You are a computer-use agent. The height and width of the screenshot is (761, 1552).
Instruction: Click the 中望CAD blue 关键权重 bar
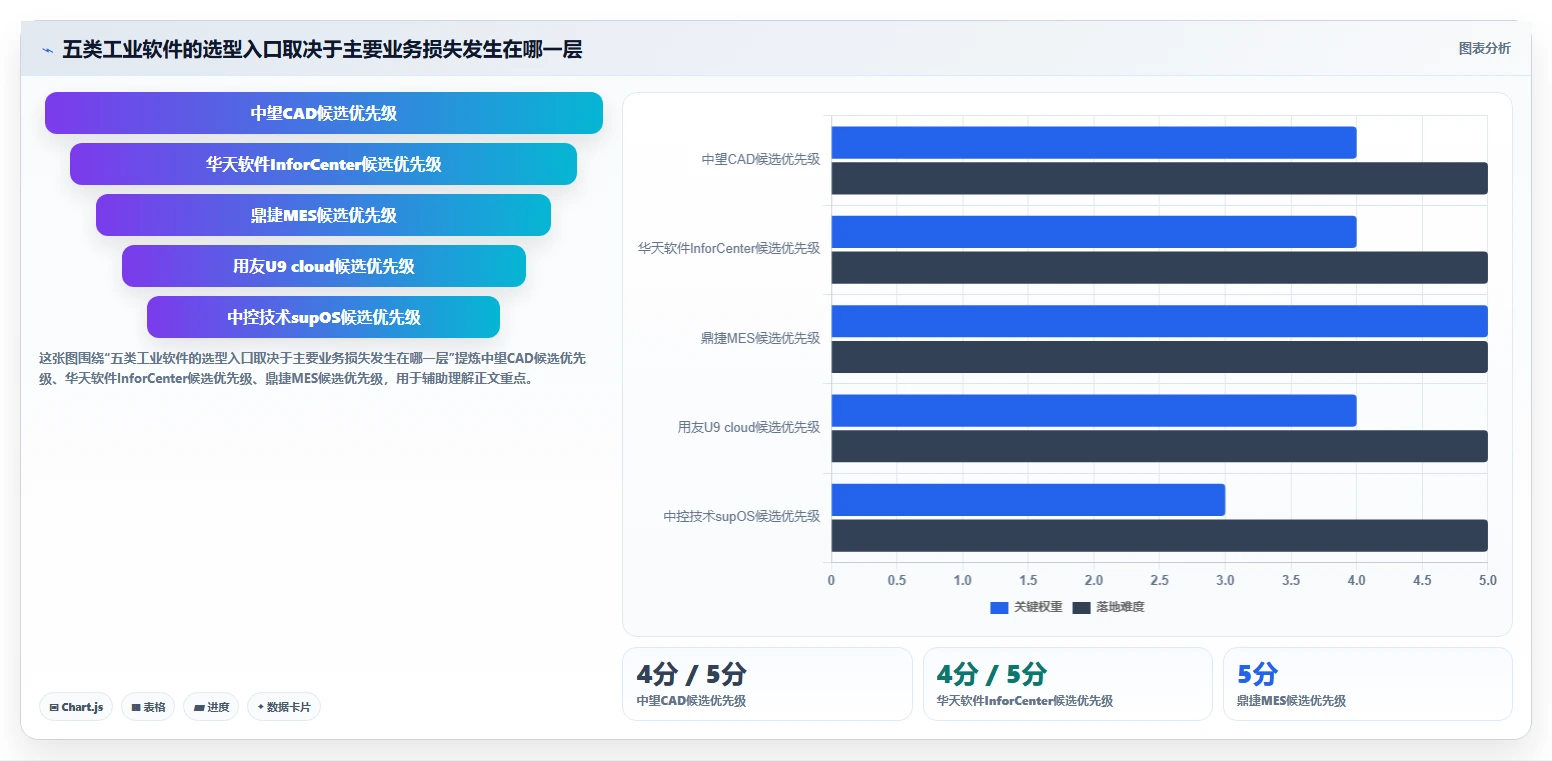tap(1094, 142)
